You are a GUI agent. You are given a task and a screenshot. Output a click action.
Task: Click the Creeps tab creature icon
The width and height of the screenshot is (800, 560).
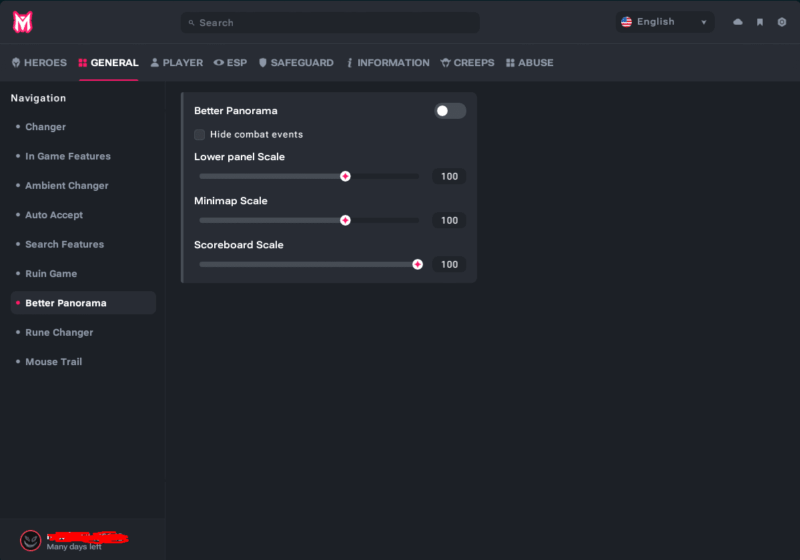(x=445, y=63)
